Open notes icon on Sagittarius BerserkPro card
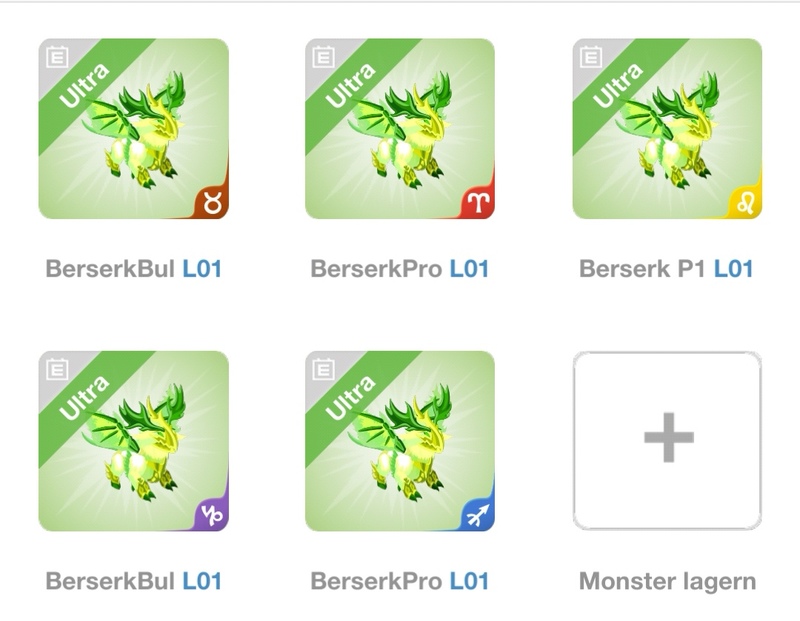Image resolution: width=800 pixels, height=621 pixels. [x=323, y=369]
